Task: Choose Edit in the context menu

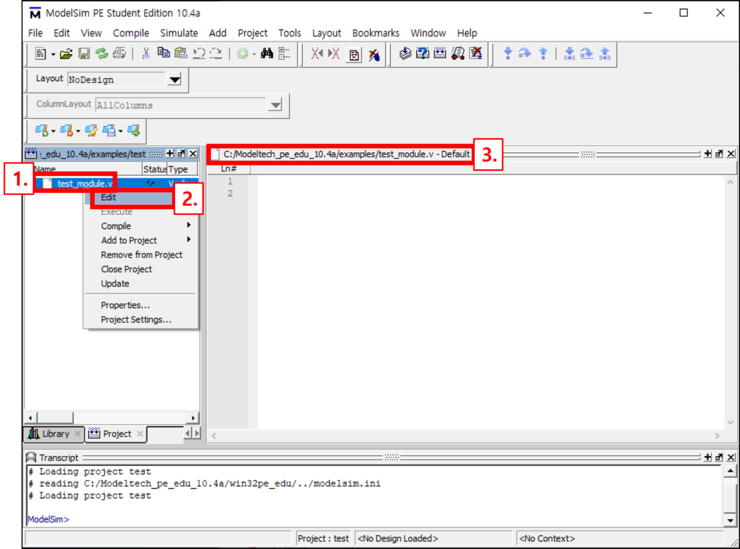Action: (133, 197)
